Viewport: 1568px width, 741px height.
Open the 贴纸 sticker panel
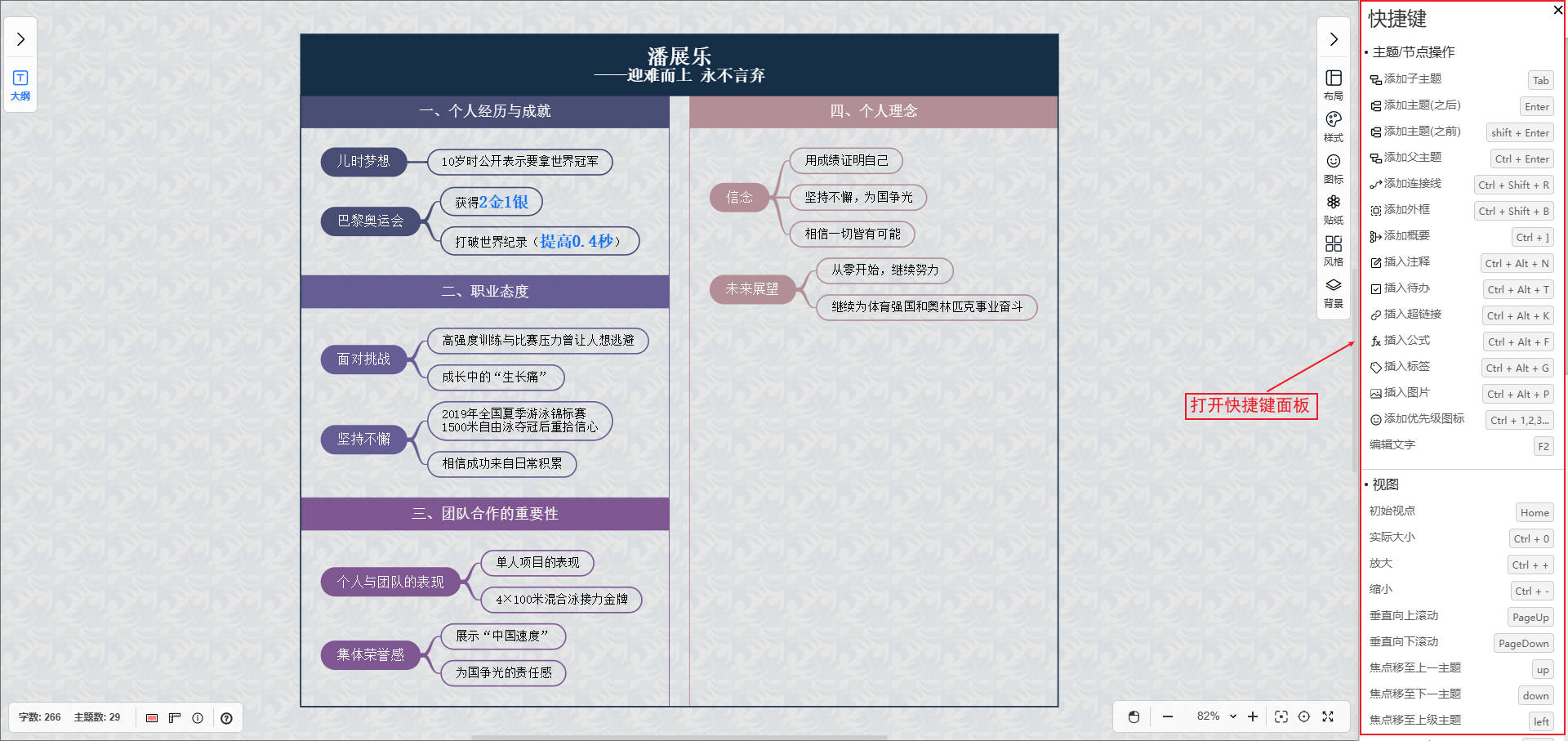pos(1333,208)
